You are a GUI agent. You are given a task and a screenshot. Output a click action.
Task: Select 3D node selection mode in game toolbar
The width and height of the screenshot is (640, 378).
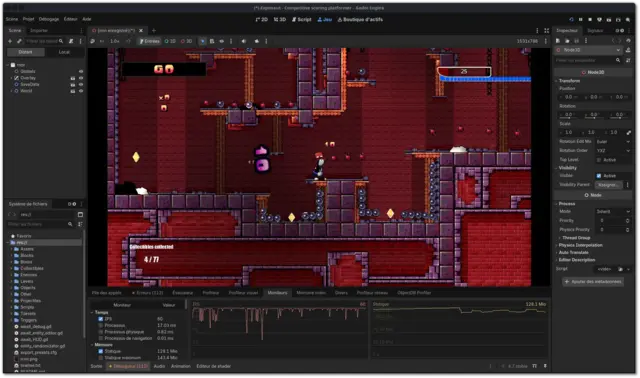[186, 41]
